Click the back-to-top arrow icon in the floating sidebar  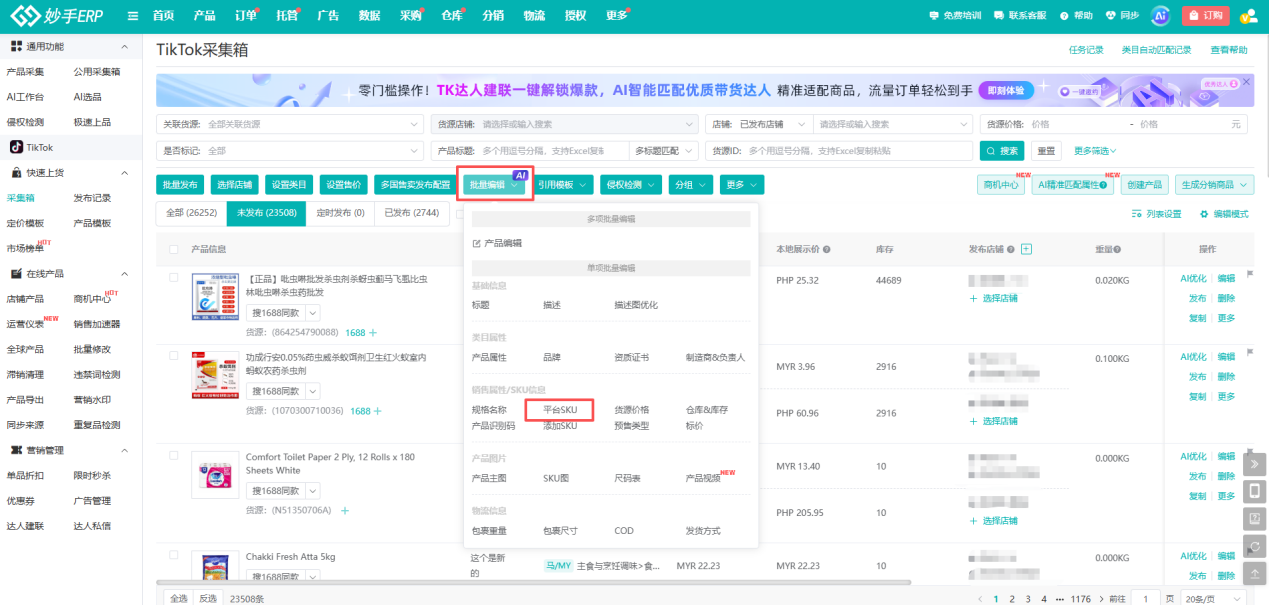[x=1255, y=573]
